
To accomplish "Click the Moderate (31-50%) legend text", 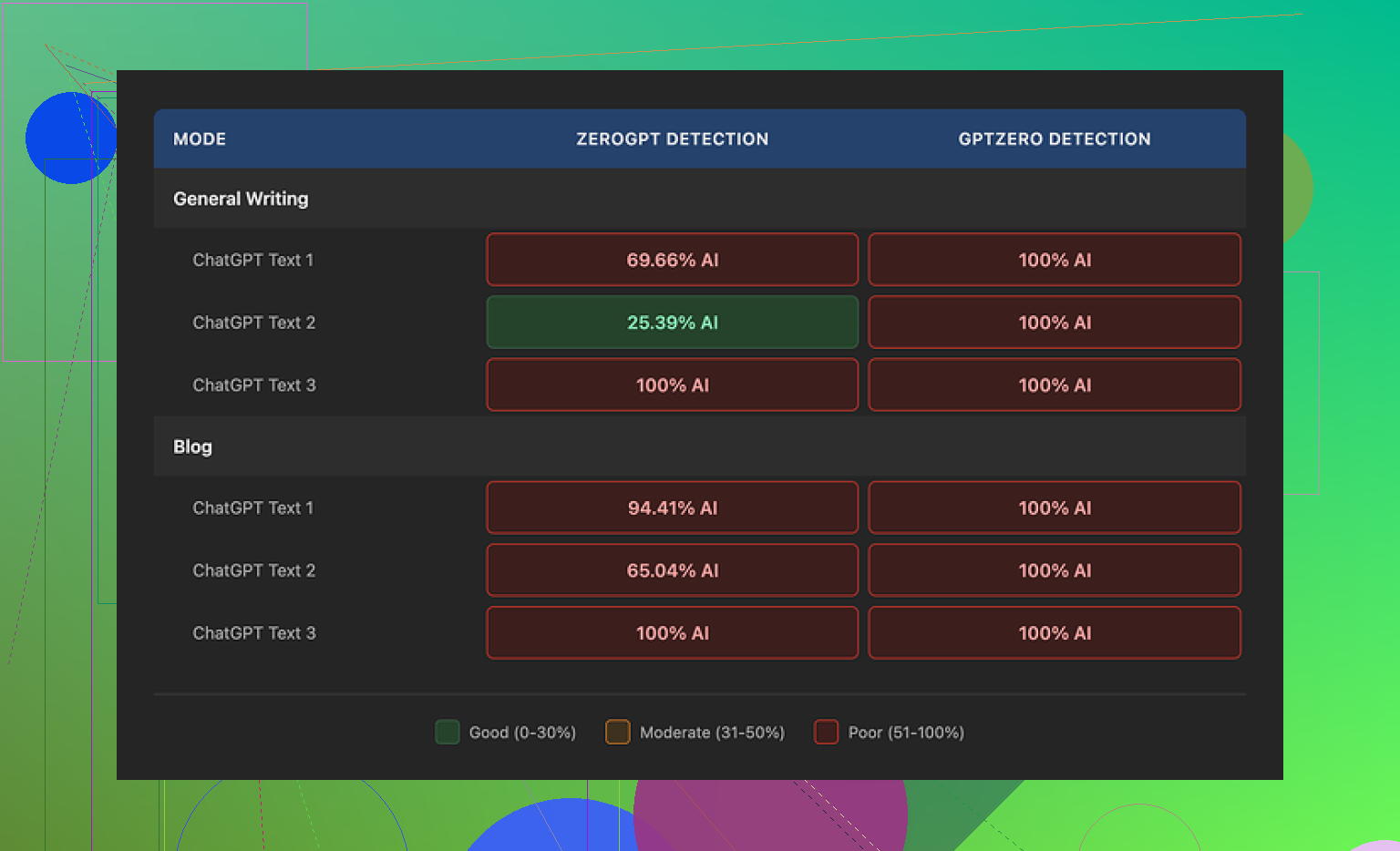I will [712, 733].
